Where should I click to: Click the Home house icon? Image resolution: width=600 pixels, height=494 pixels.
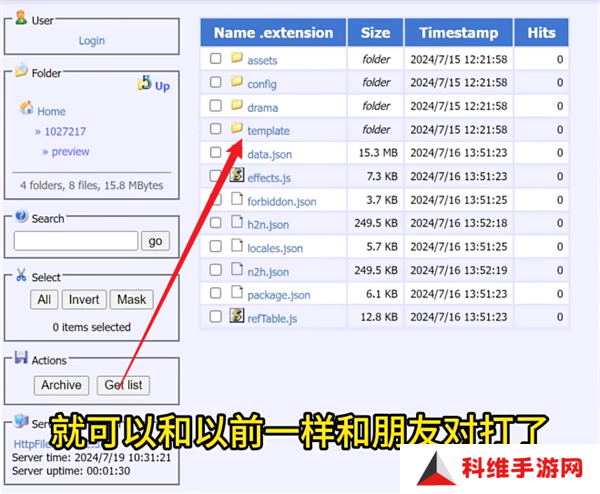(x=27, y=108)
